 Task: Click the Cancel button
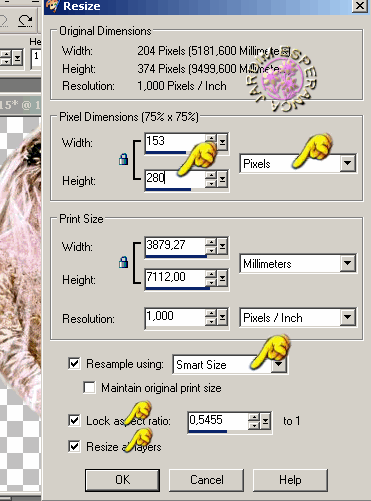207,480
